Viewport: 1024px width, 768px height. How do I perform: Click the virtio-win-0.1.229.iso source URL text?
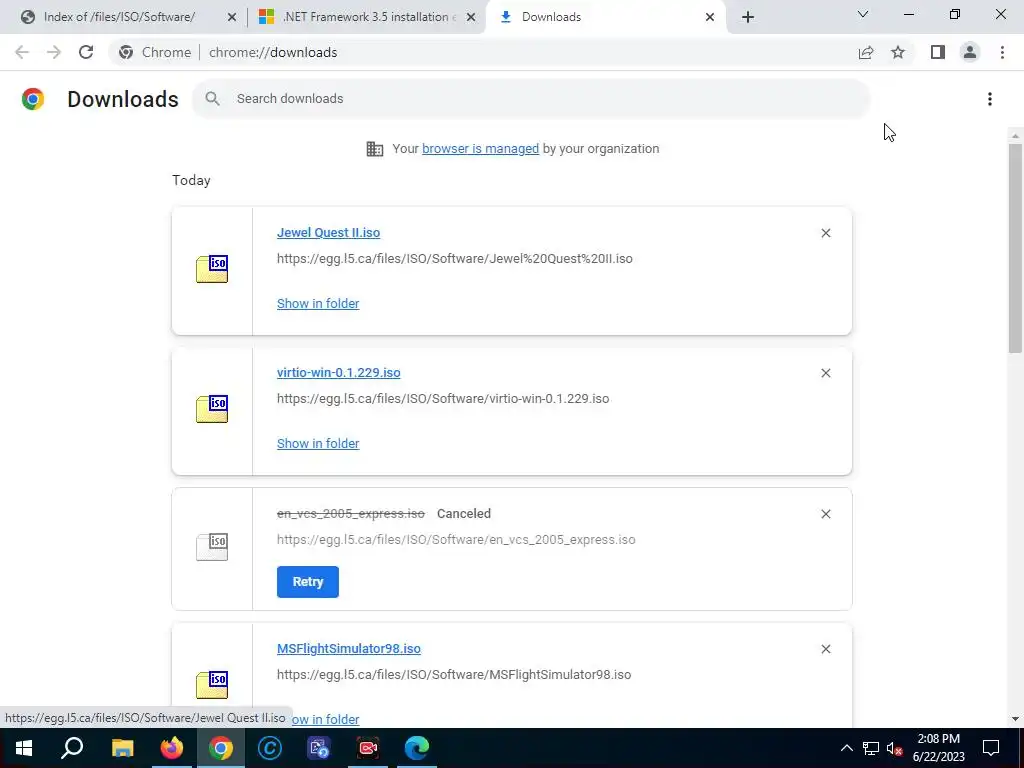pos(443,398)
